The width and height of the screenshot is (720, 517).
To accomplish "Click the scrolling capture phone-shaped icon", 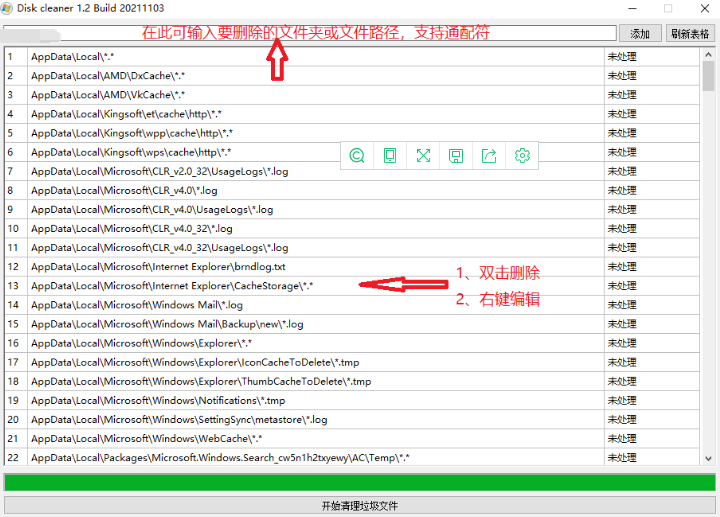I will [390, 156].
